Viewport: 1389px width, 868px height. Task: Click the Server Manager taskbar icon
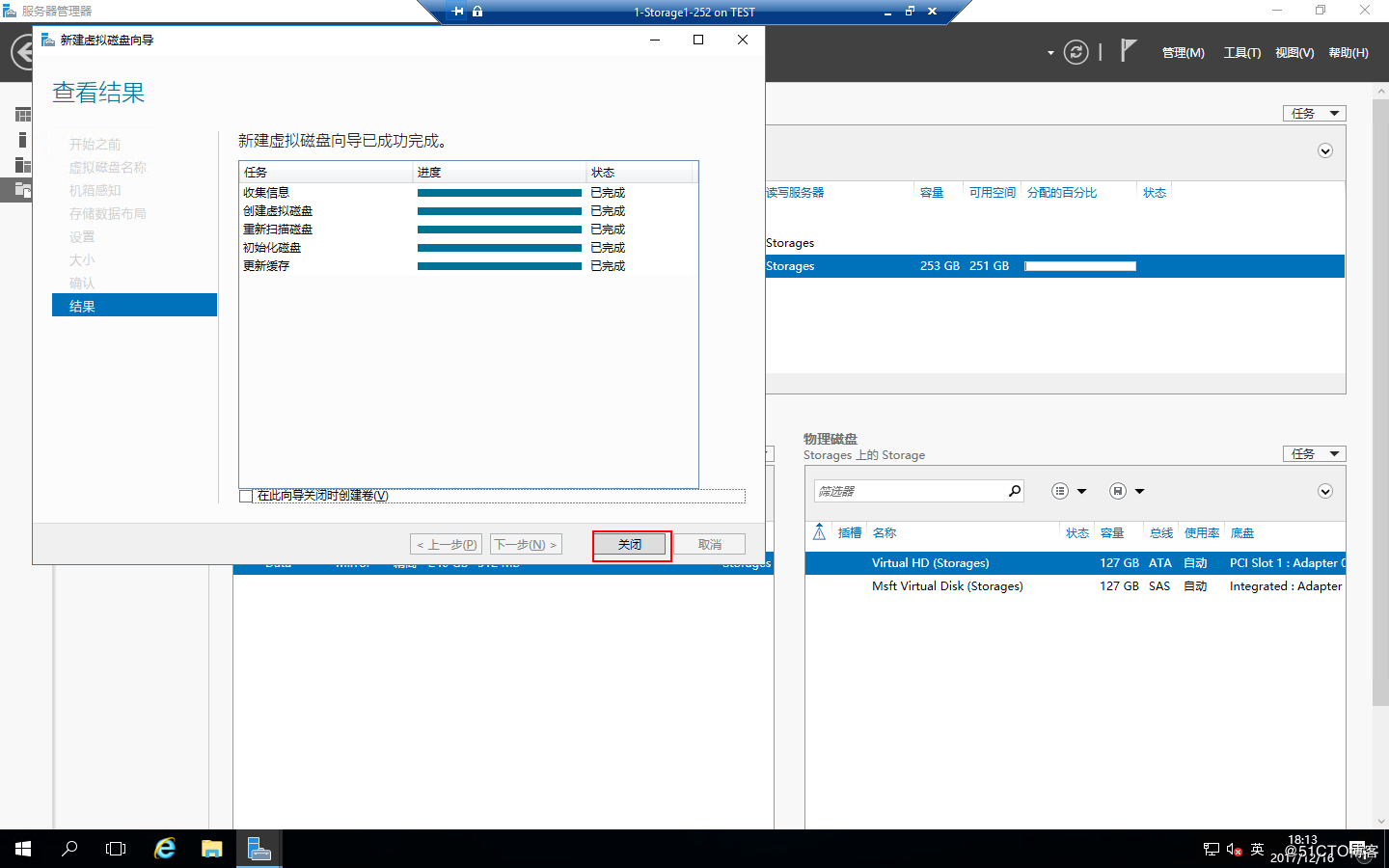(259, 849)
